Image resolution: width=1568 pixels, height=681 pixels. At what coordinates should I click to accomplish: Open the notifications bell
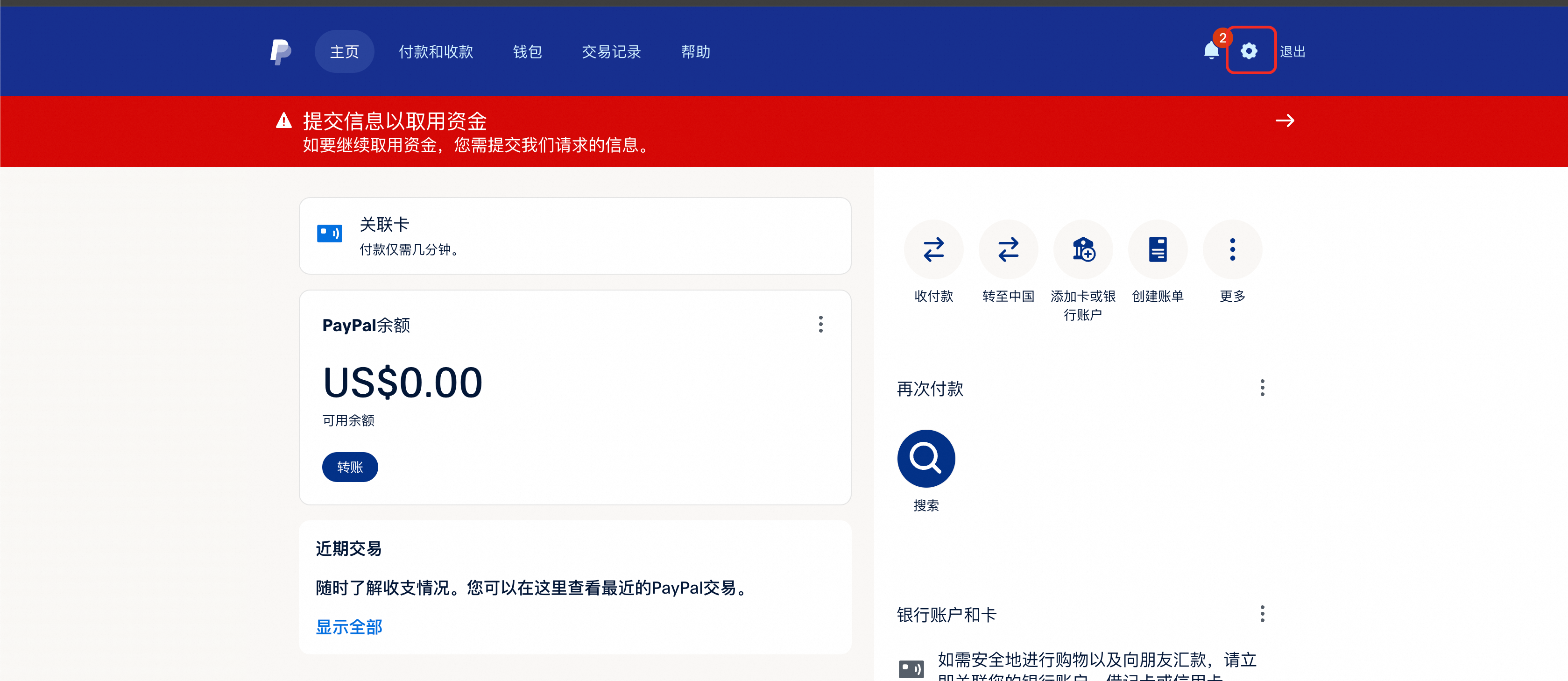(x=1211, y=51)
